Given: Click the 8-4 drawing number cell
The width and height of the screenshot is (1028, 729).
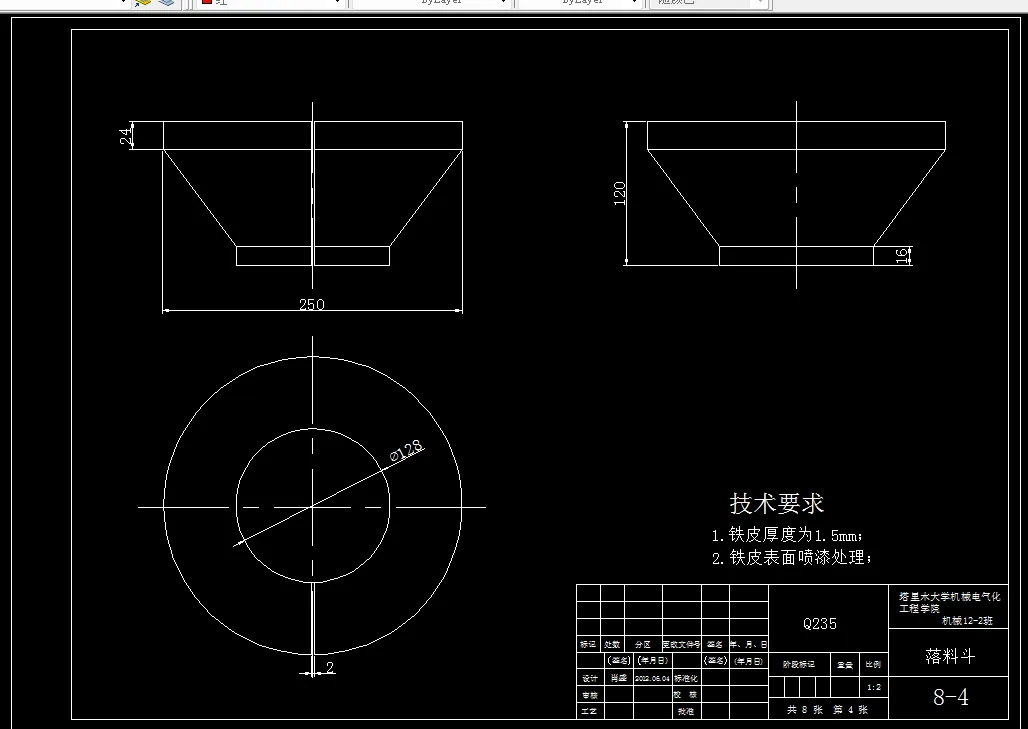Looking at the screenshot, I should (x=951, y=697).
